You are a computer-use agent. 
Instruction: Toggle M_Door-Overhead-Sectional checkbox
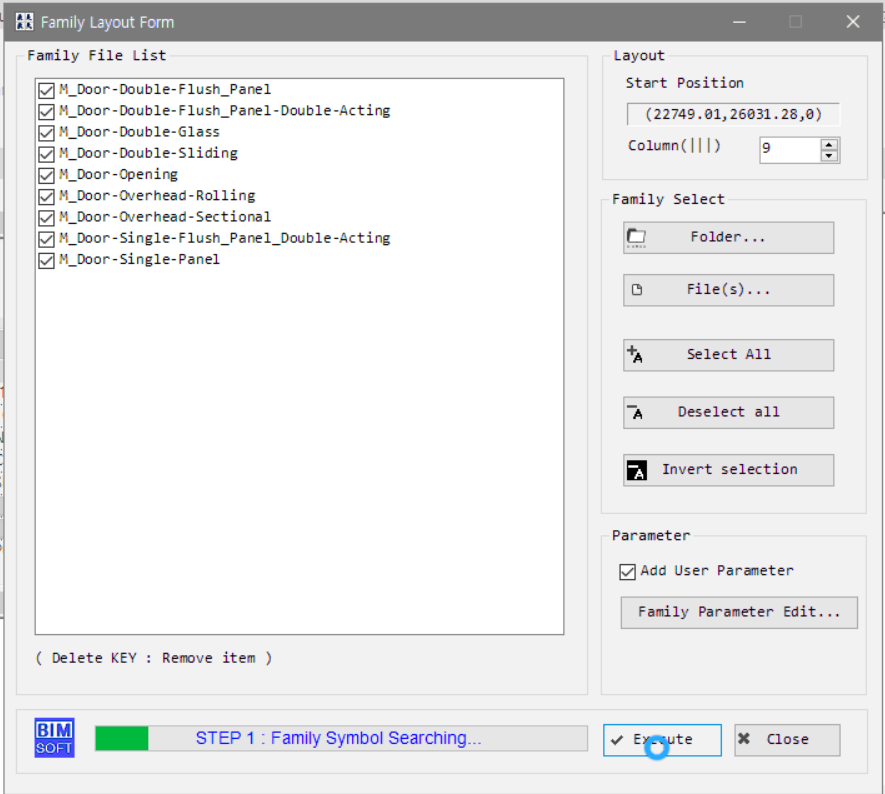[46, 218]
